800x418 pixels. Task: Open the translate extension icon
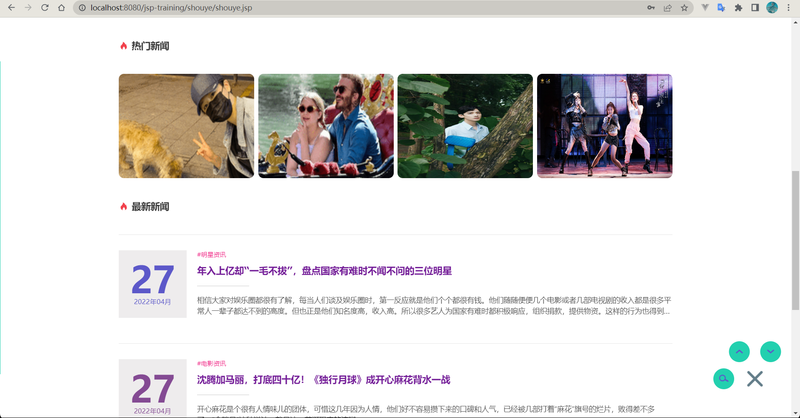point(721,8)
